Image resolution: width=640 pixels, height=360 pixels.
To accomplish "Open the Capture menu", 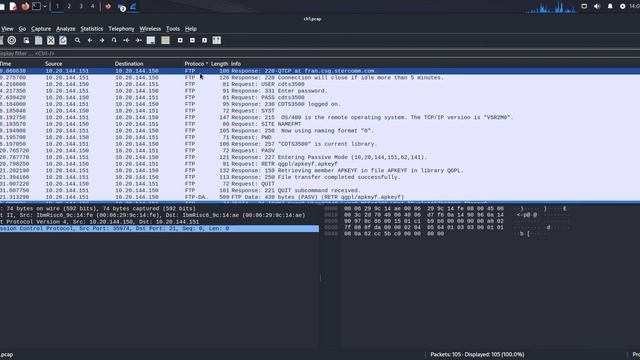I will [x=41, y=29].
